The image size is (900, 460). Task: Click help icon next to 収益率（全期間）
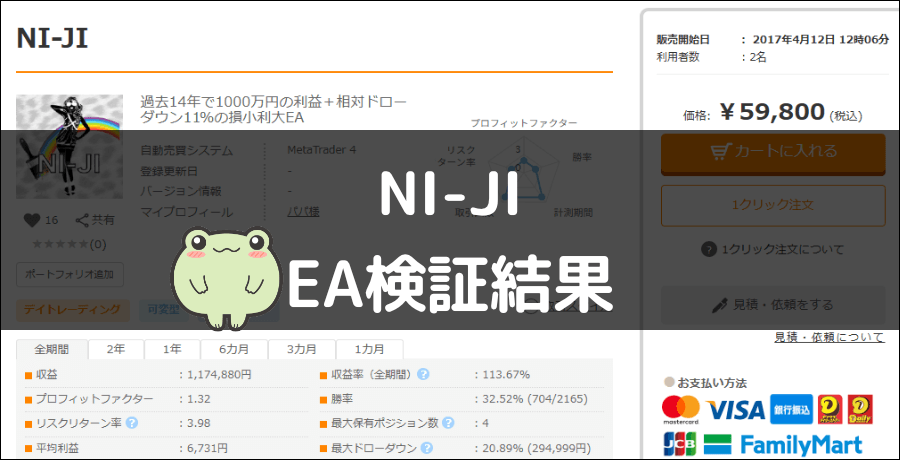pos(424,374)
